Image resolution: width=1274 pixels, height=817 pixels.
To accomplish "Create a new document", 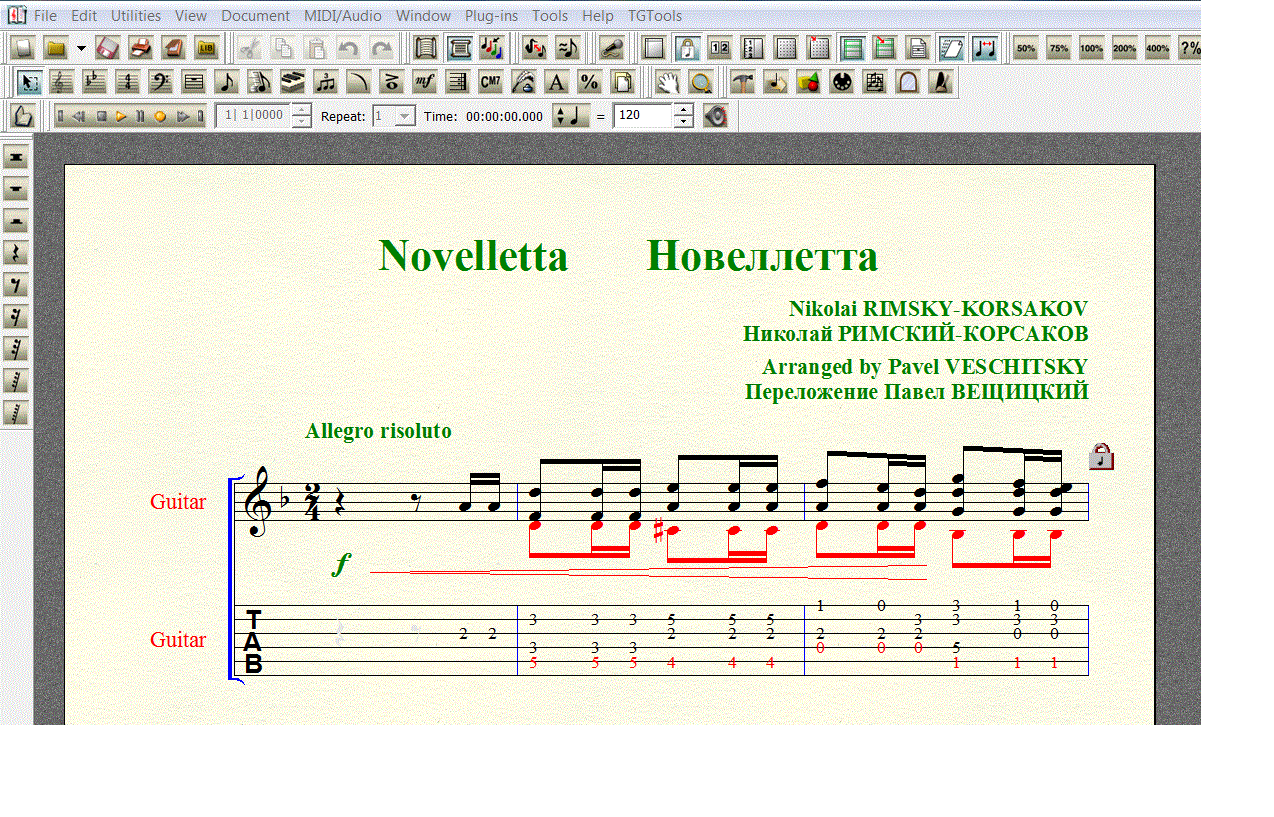I will click(22, 48).
